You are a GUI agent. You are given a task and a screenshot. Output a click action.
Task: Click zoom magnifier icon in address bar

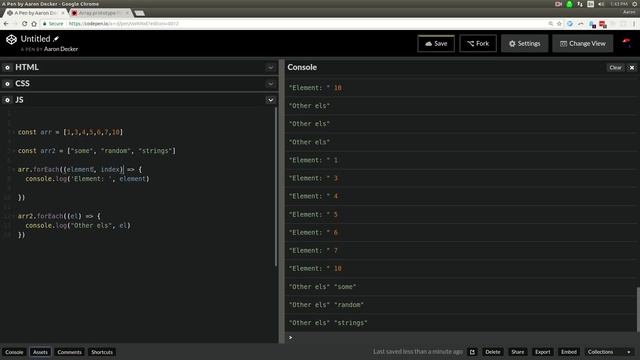tap(551, 24)
